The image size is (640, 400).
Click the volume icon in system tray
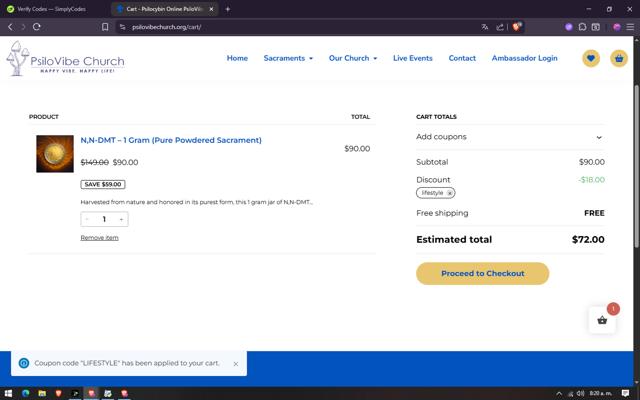pyautogui.click(x=580, y=394)
